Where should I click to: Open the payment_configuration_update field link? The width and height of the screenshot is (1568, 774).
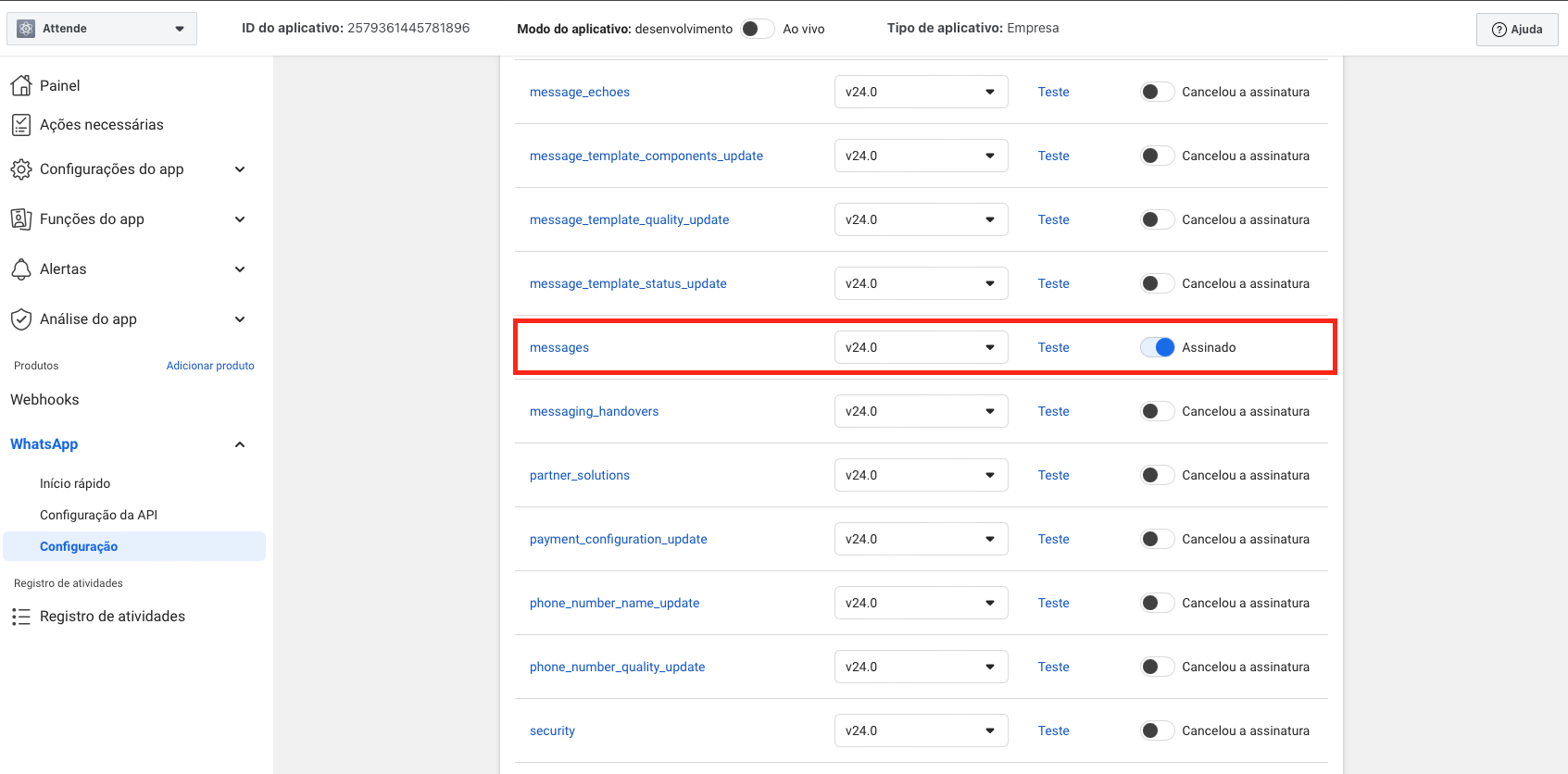point(618,539)
